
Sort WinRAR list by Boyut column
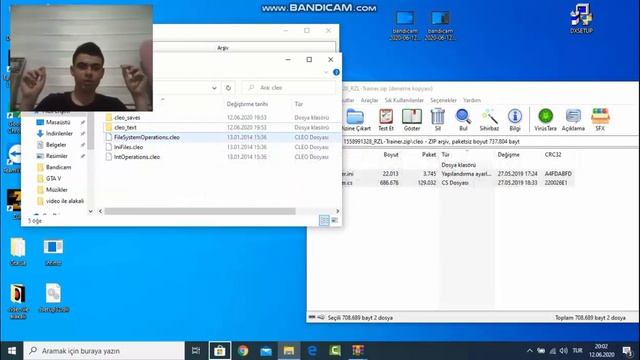tap(391, 155)
